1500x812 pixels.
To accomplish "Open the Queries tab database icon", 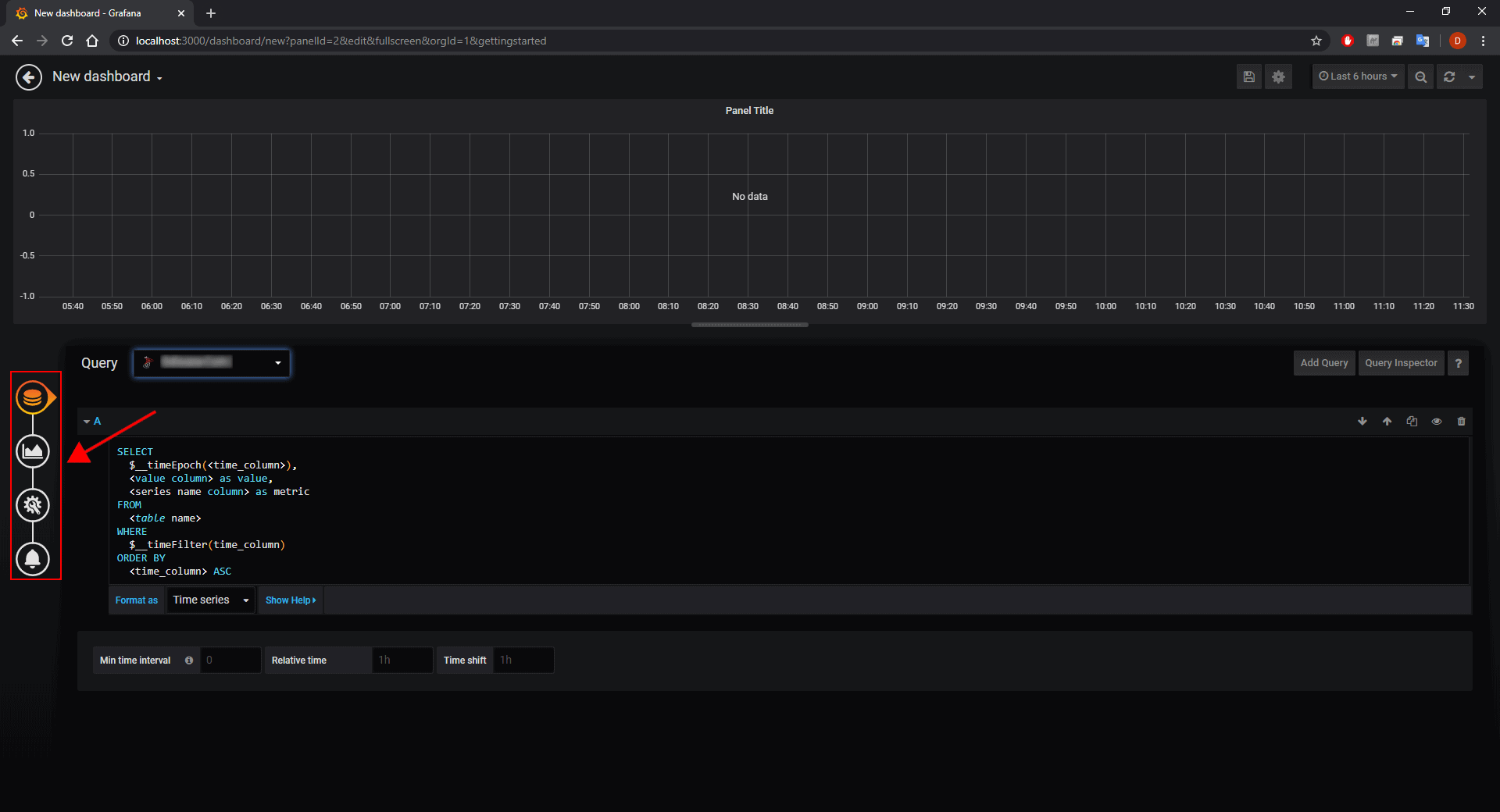I will point(33,398).
